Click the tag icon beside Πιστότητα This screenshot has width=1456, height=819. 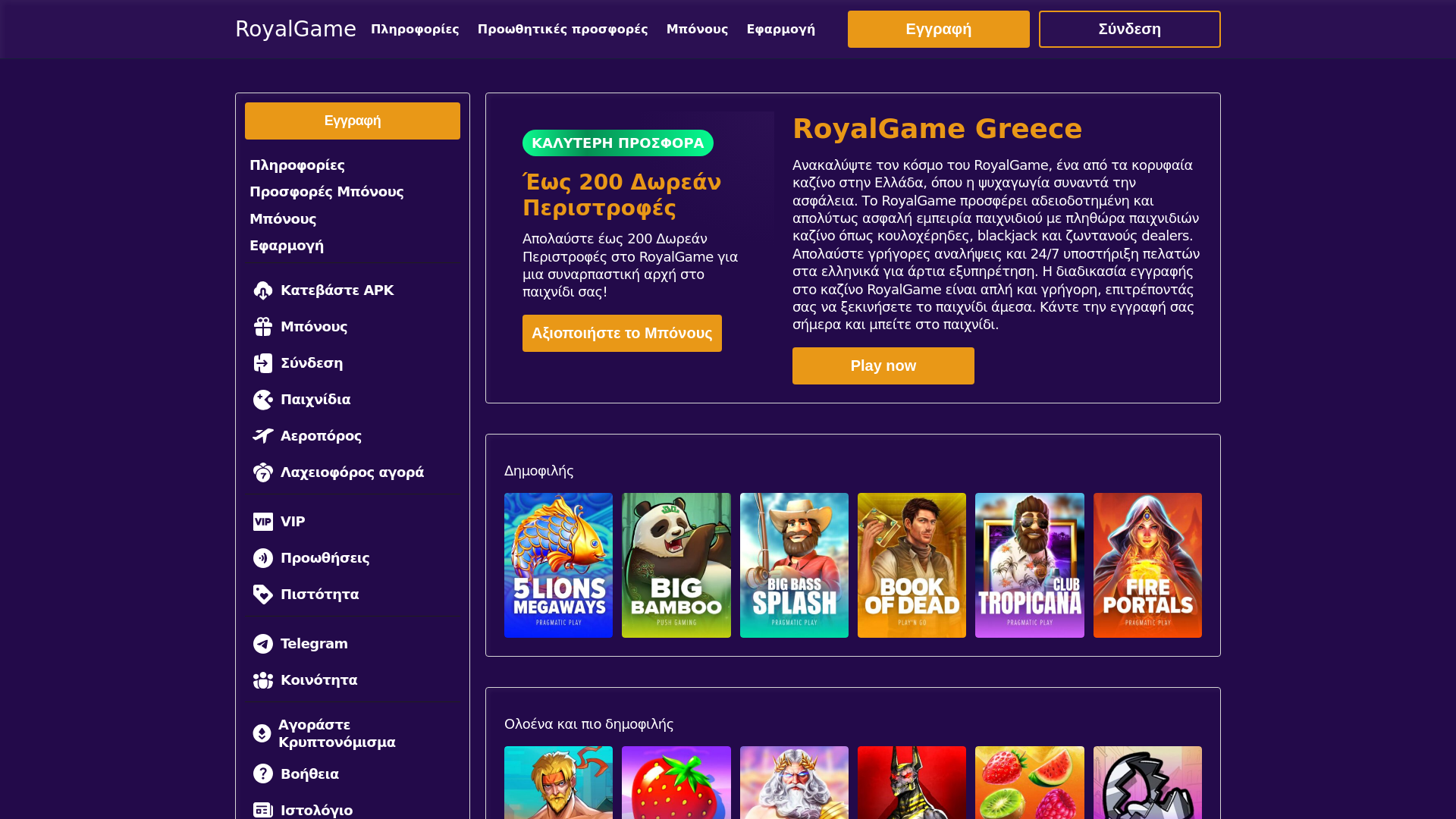coord(263,595)
